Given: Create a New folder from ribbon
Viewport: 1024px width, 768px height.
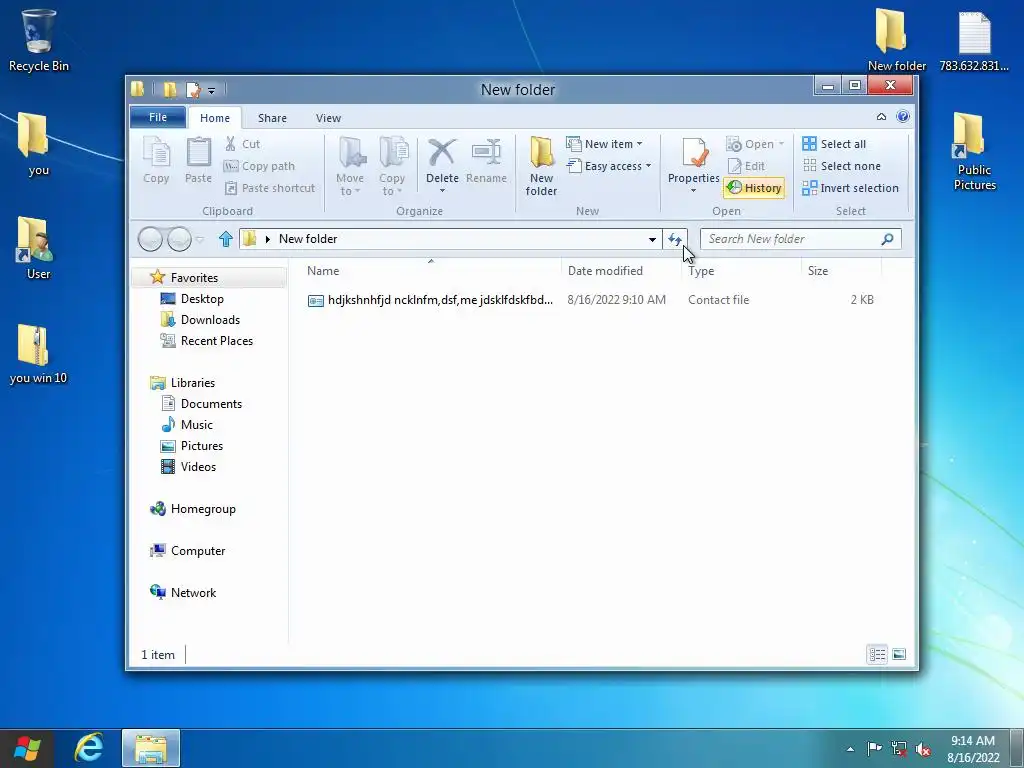Looking at the screenshot, I should [541, 166].
